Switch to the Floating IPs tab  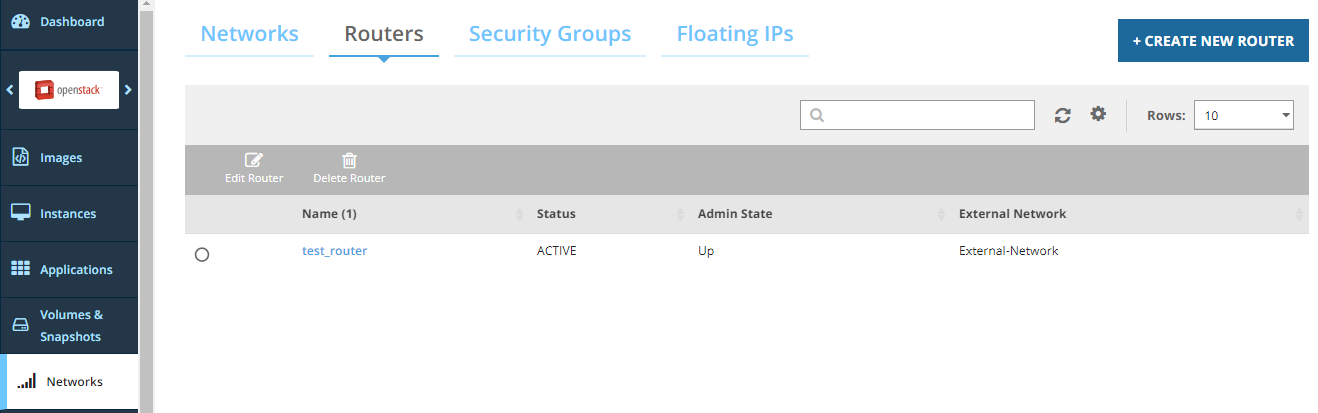[x=735, y=34]
